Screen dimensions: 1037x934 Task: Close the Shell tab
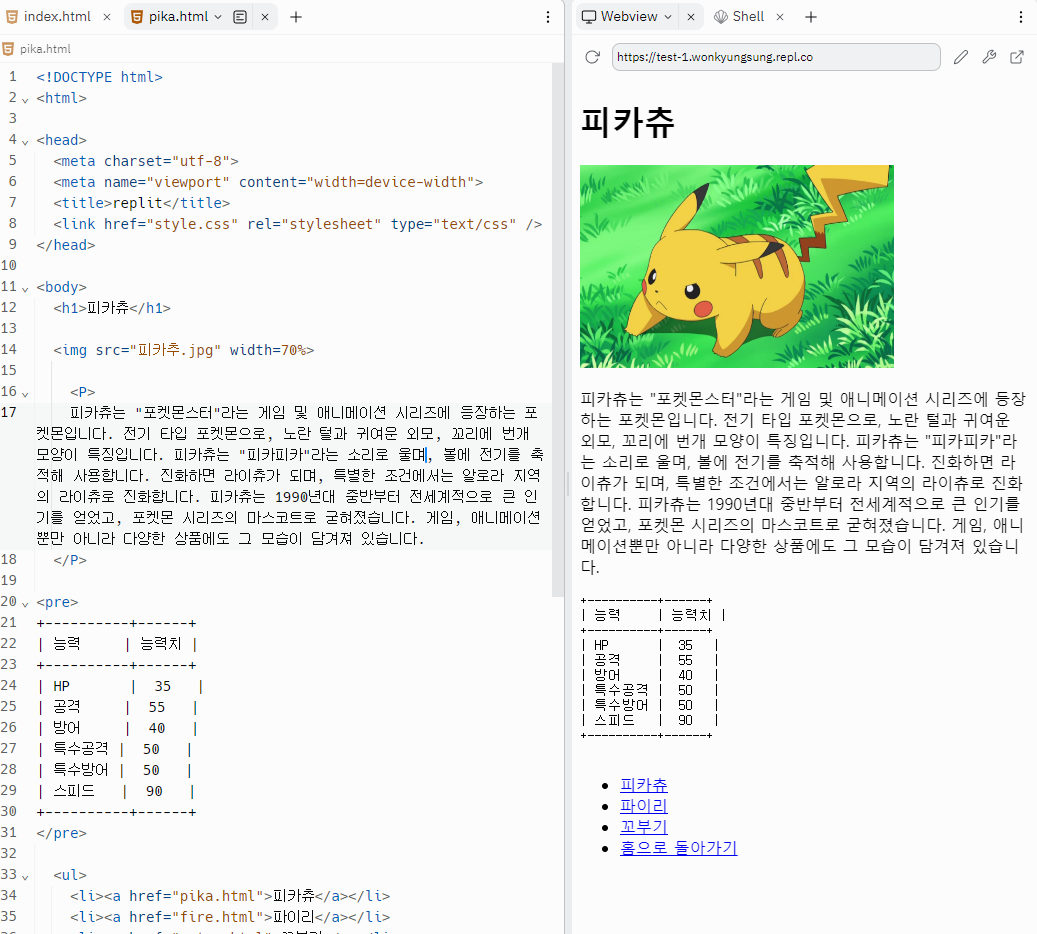pos(780,17)
